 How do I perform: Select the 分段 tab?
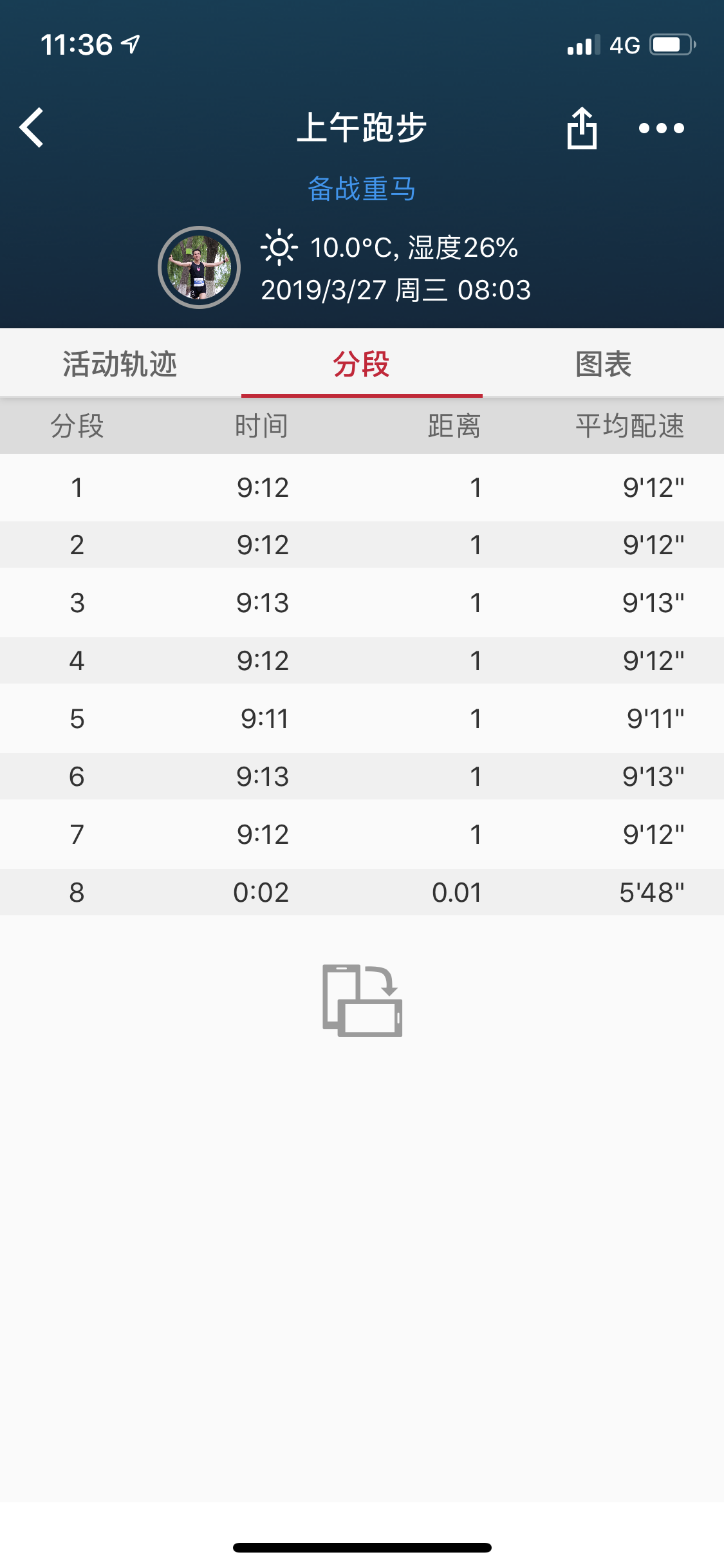click(362, 364)
